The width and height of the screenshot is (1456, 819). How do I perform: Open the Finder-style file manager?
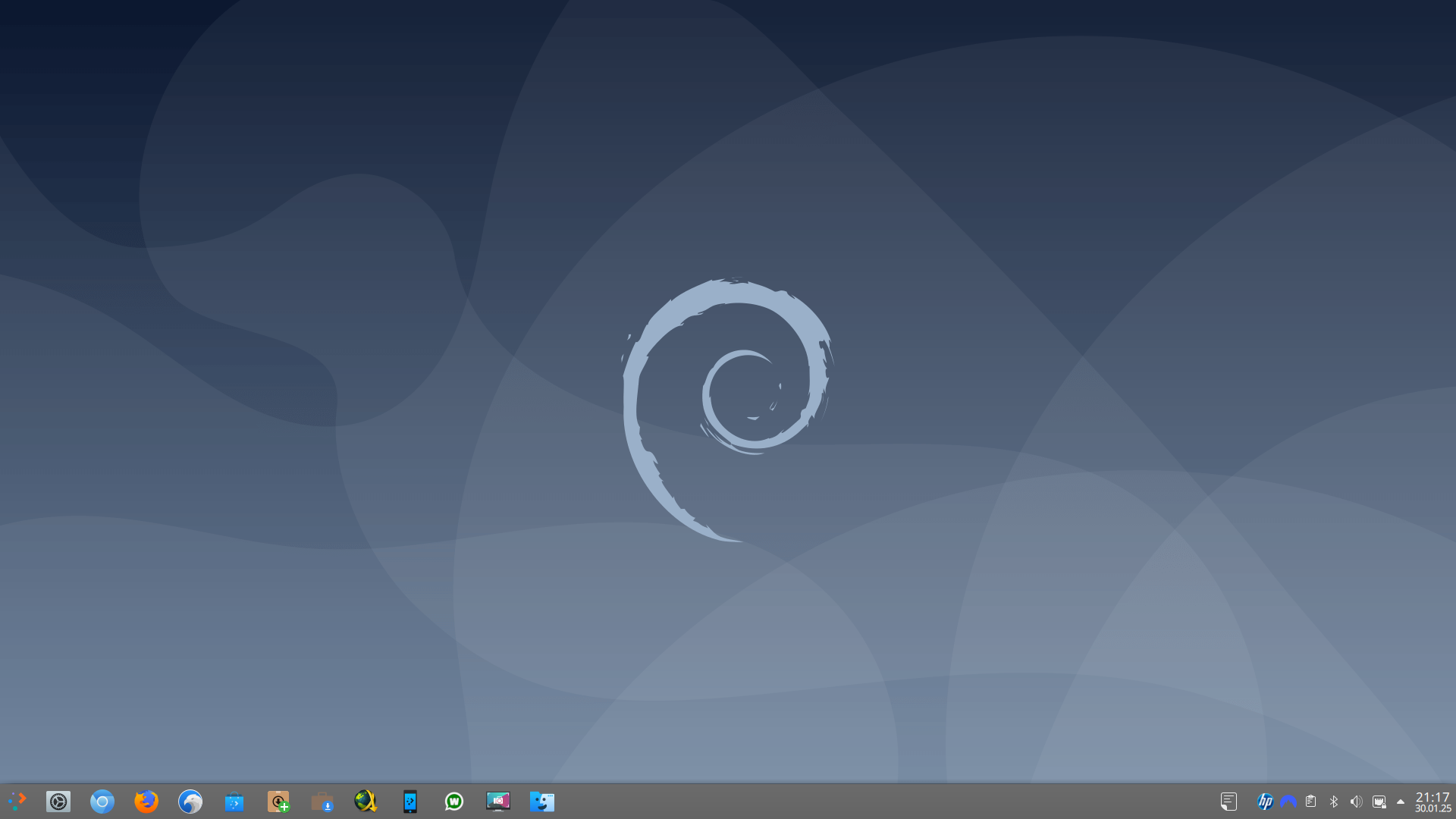(542, 802)
